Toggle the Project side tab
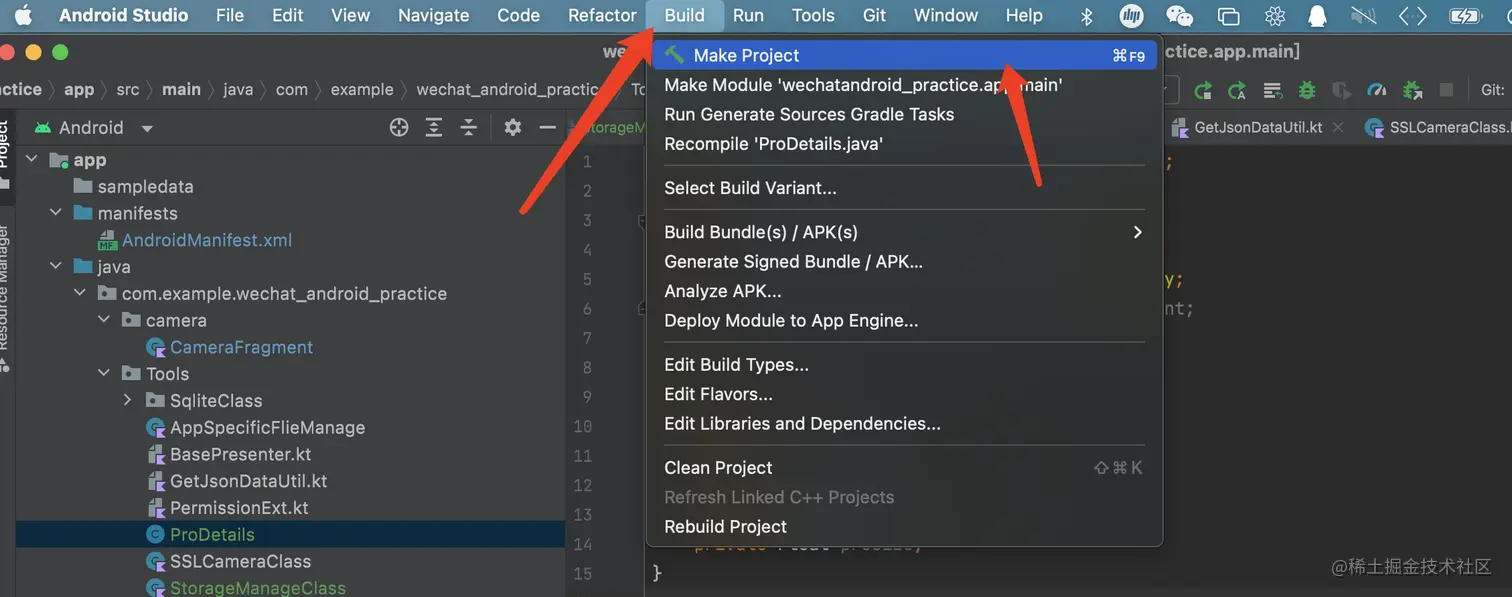Viewport: 1512px width, 597px height. [5, 150]
